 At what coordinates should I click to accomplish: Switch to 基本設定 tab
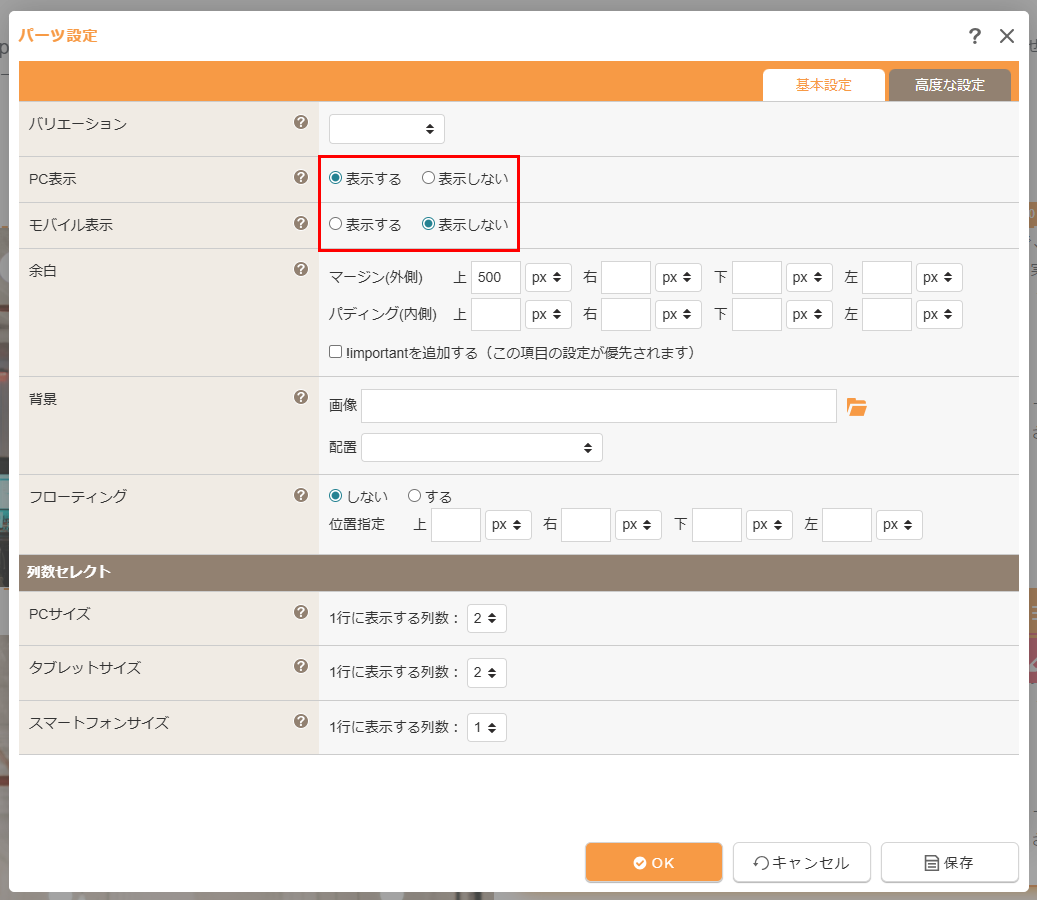click(x=824, y=85)
